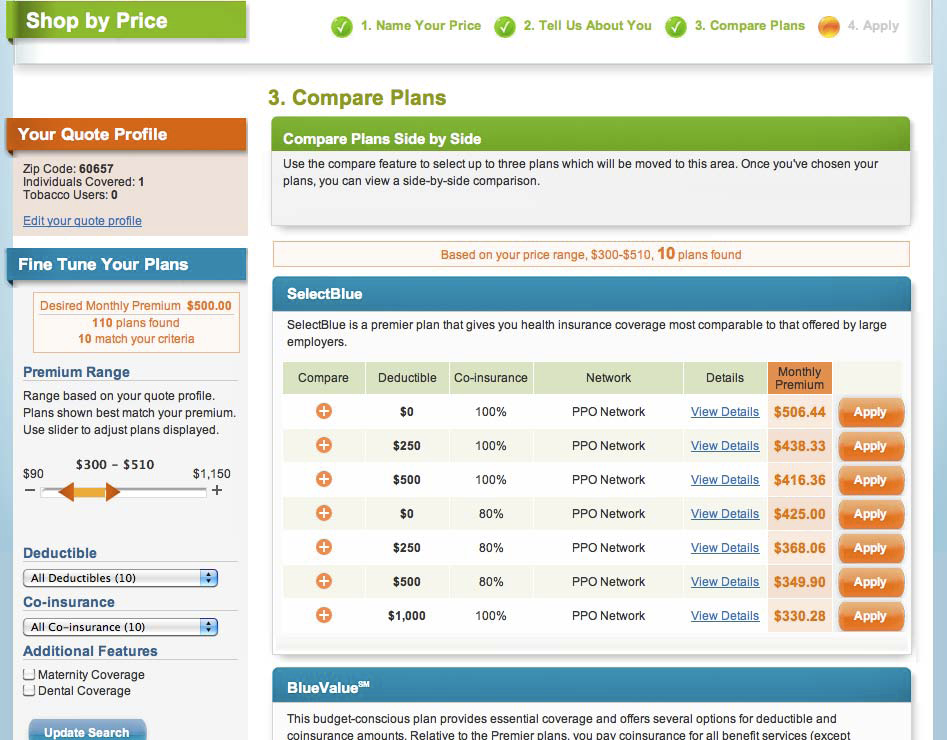This screenshot has width=947, height=740.
Task: Go to step 4. Apply
Action: (873, 26)
